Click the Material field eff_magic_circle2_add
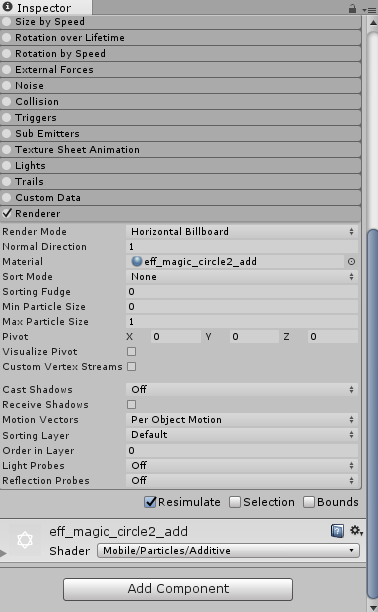This screenshot has height=612, width=378. [235, 262]
